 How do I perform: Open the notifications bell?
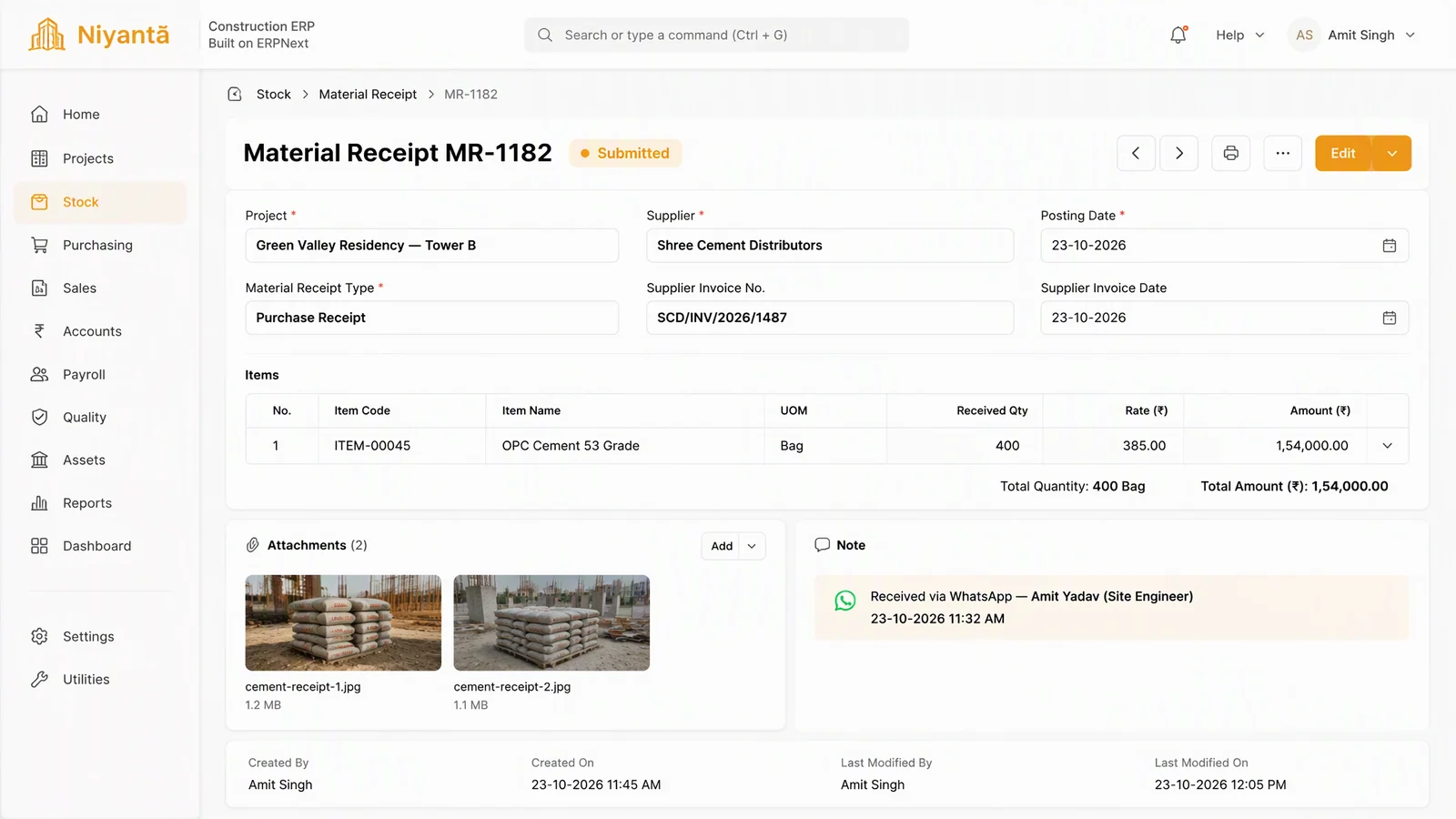(x=1178, y=35)
